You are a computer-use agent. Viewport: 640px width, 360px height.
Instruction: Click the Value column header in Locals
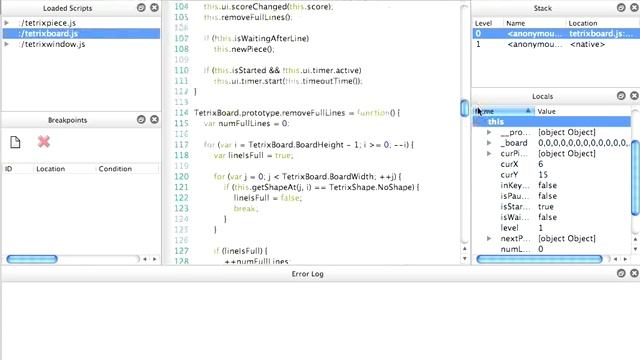(582, 111)
